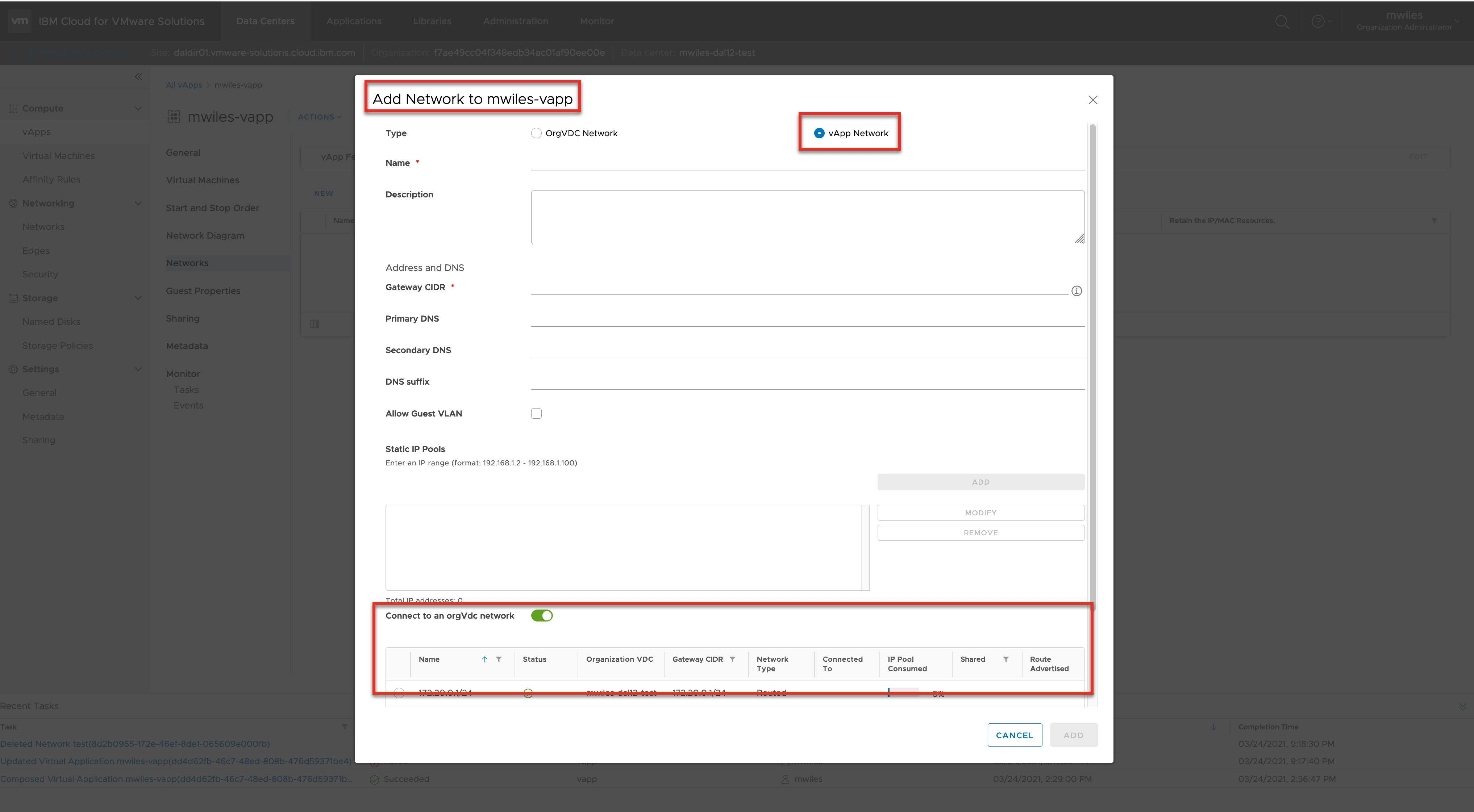Open the ACTIONS dropdown for mwiles-vapp
Screen dimensions: 1474x812
pyautogui.click(x=319, y=117)
